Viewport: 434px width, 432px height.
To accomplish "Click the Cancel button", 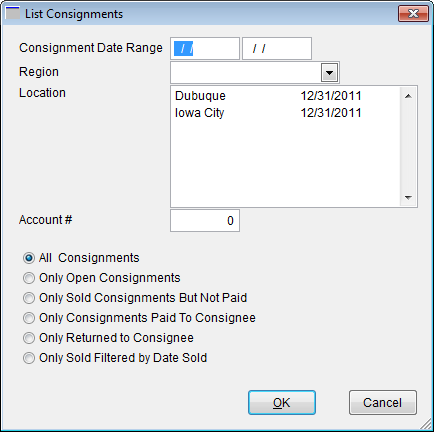I will [x=383, y=403].
